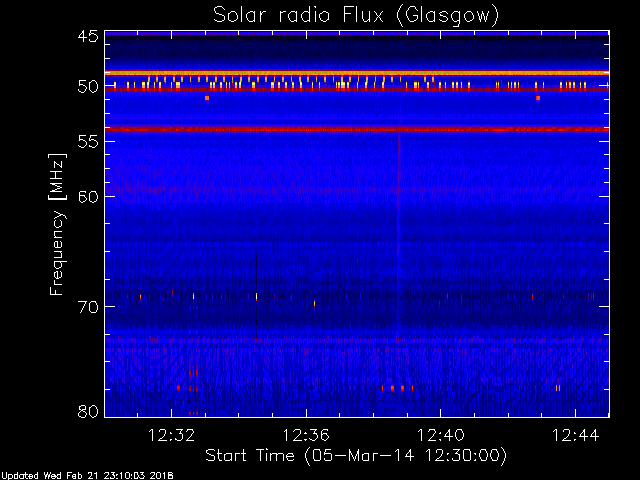Click the 80 frequency tick label
The width and height of the screenshot is (640, 480).
(x=88, y=411)
